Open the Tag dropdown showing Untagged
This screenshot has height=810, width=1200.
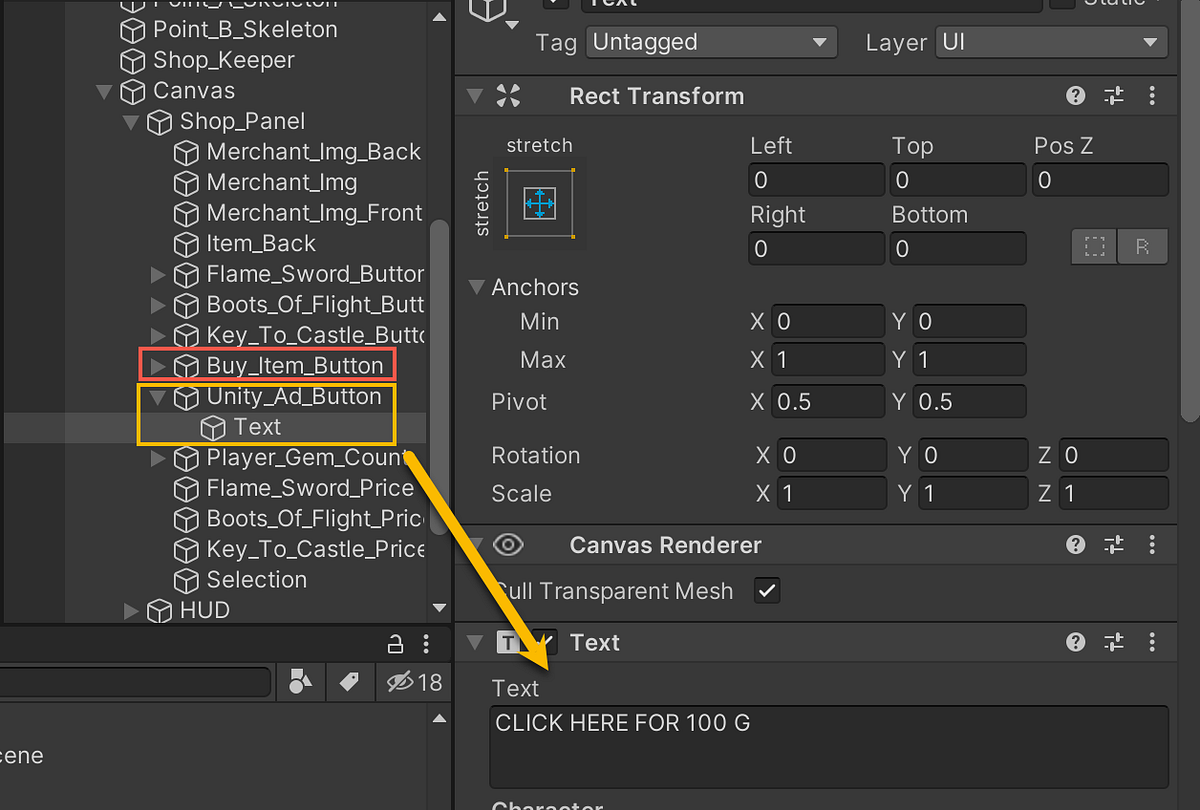click(x=711, y=42)
